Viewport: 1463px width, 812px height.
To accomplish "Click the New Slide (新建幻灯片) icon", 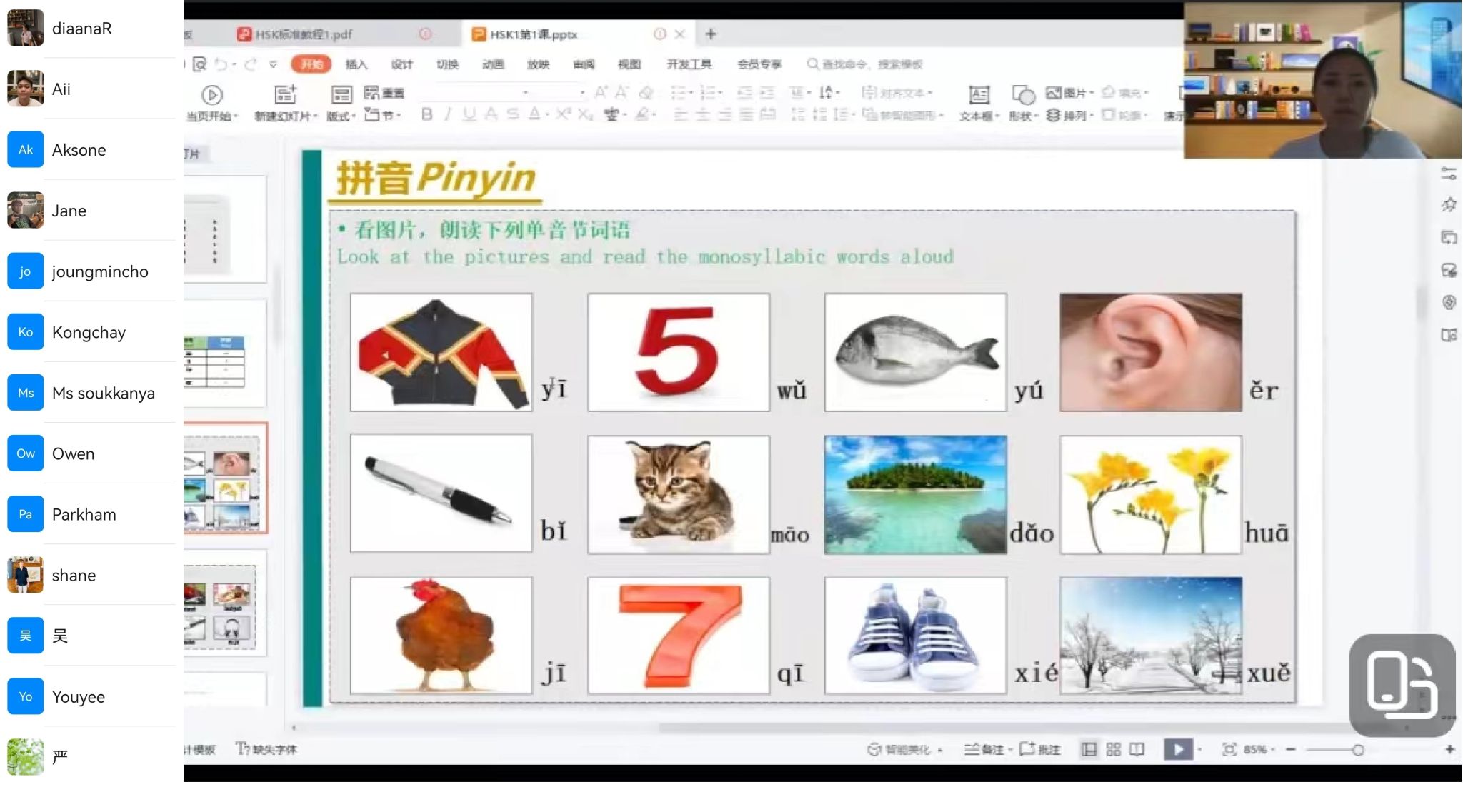I will point(285,94).
